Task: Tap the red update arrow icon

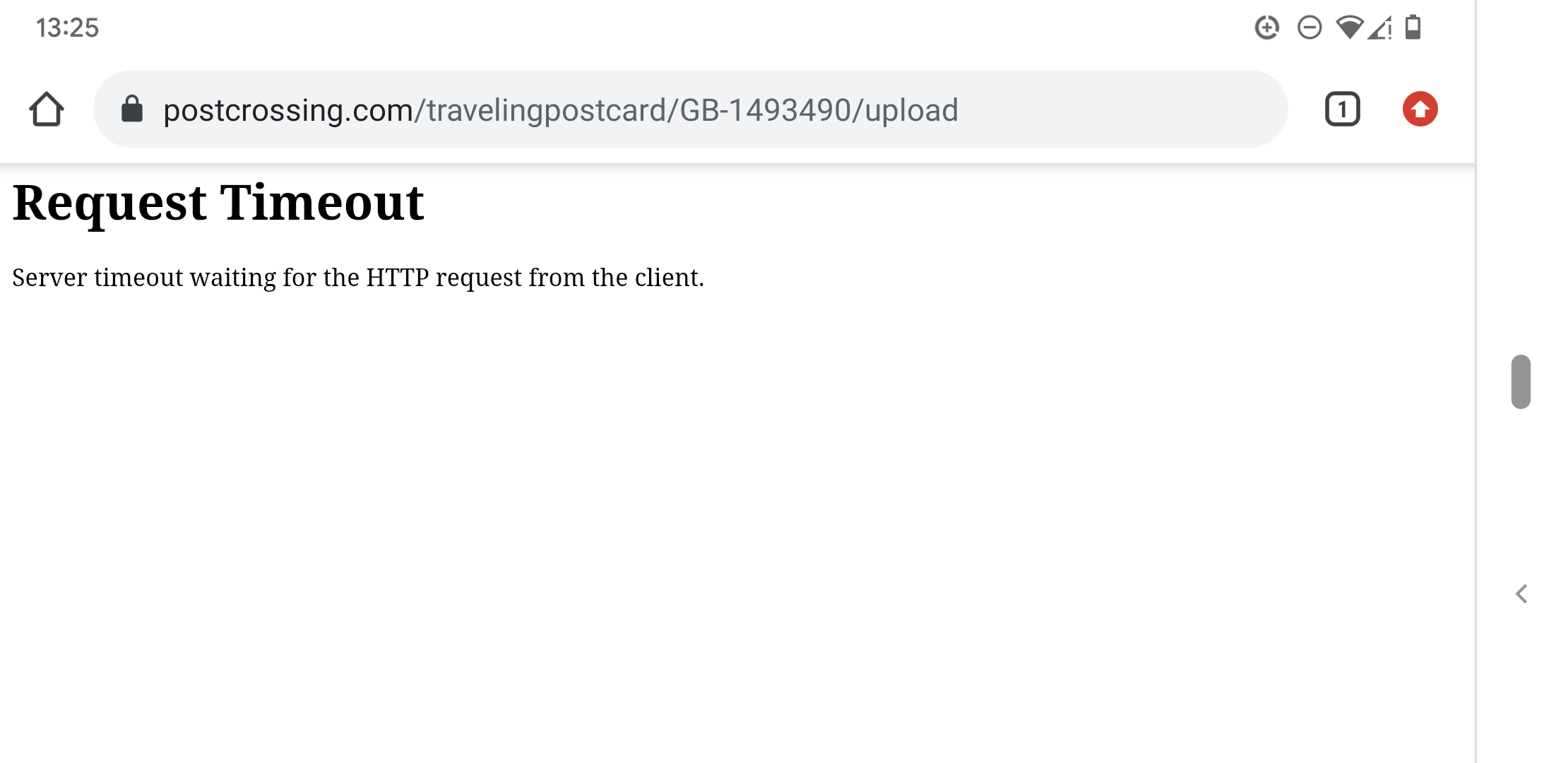Action: coord(1420,110)
